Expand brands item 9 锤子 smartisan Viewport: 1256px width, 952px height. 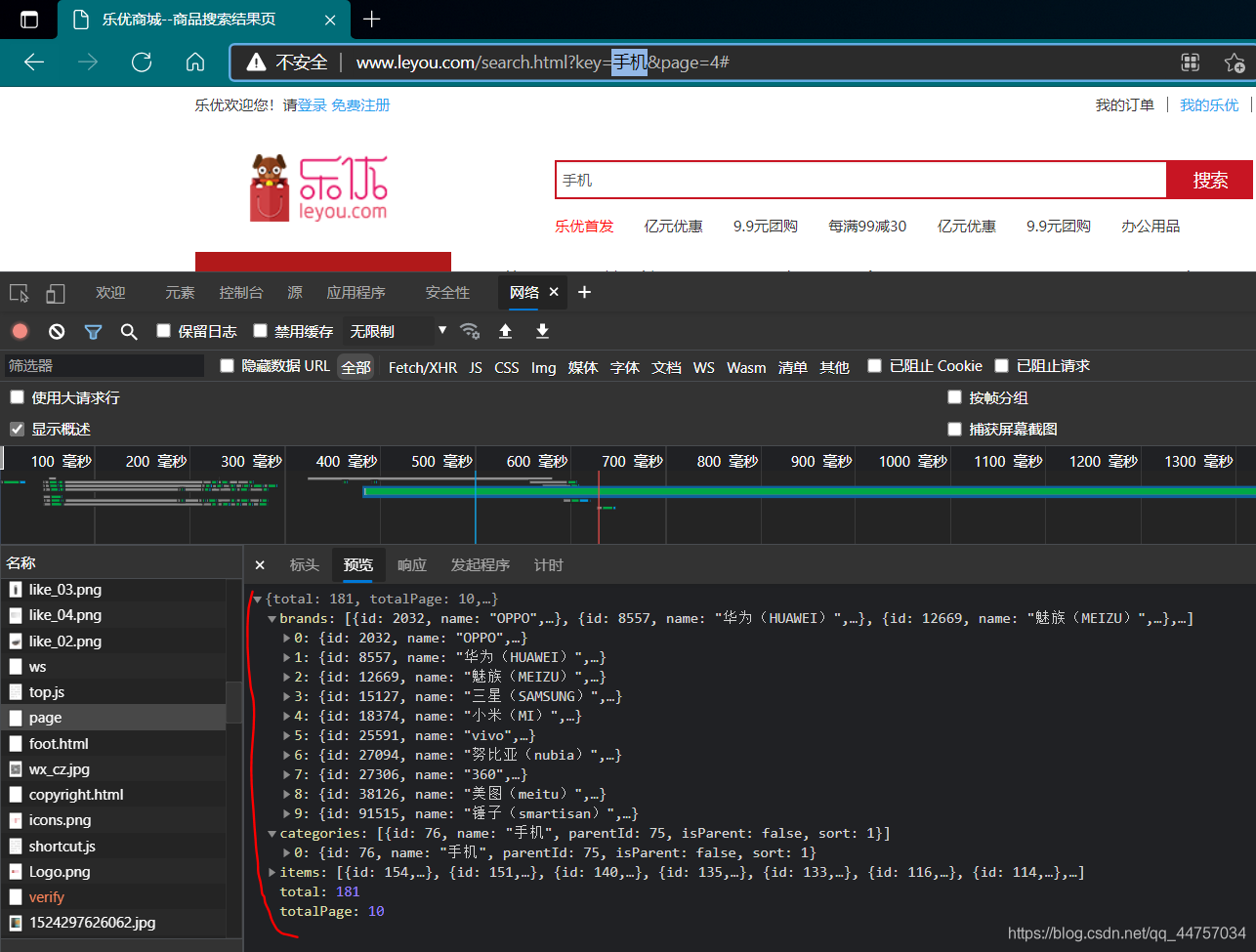click(x=287, y=814)
